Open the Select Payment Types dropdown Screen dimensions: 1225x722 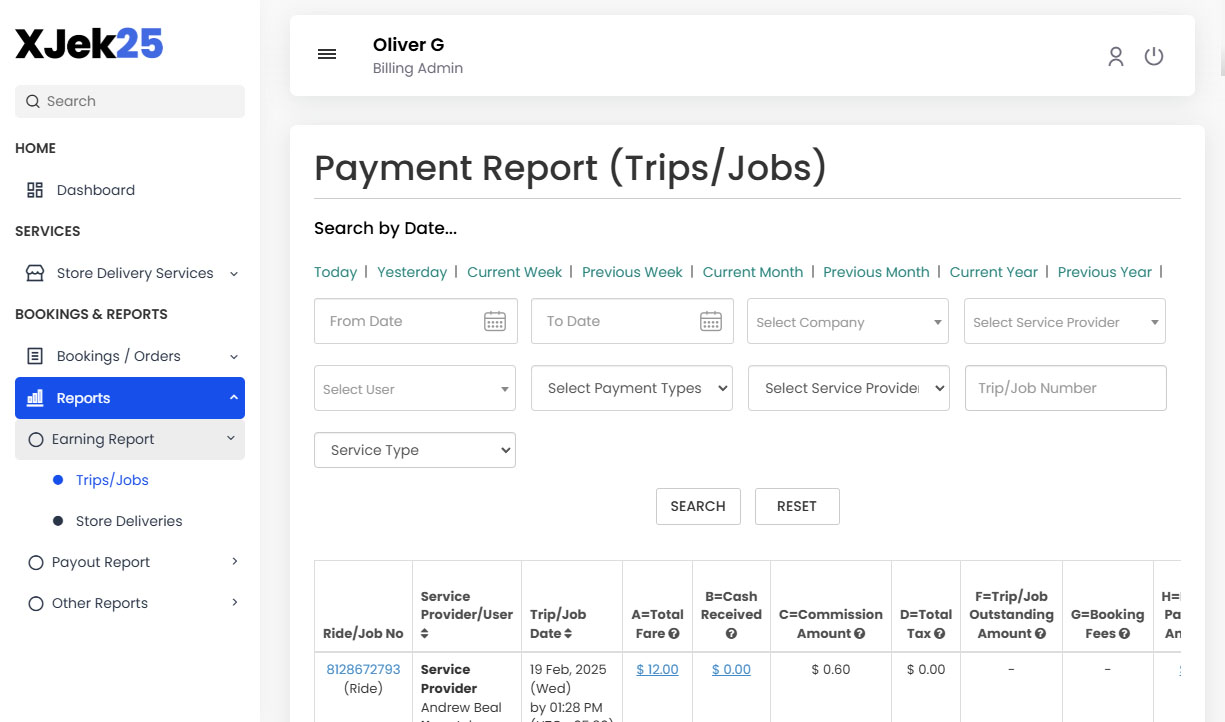click(x=631, y=388)
